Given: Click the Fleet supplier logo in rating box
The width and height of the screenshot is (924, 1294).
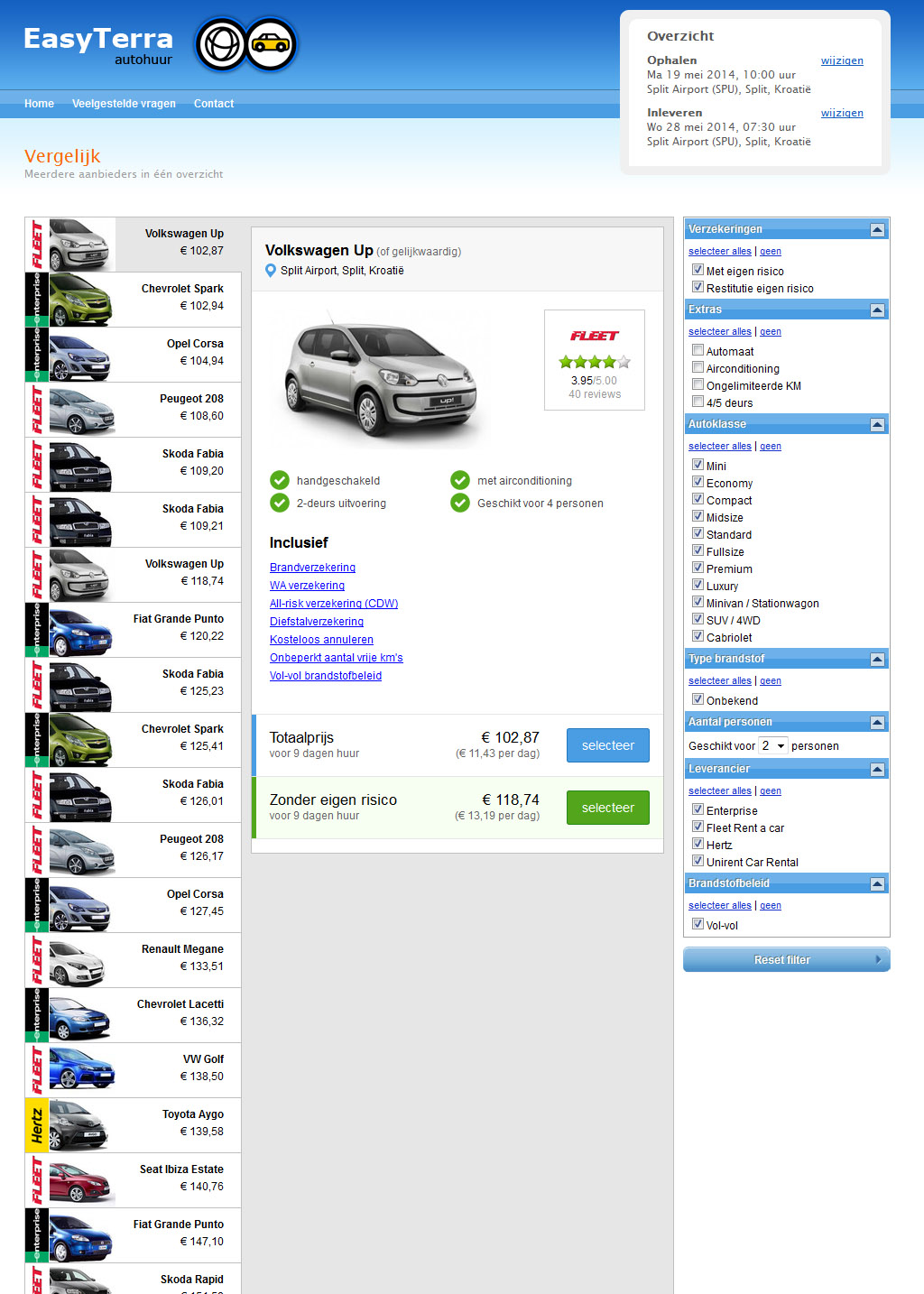Looking at the screenshot, I should click(x=595, y=336).
